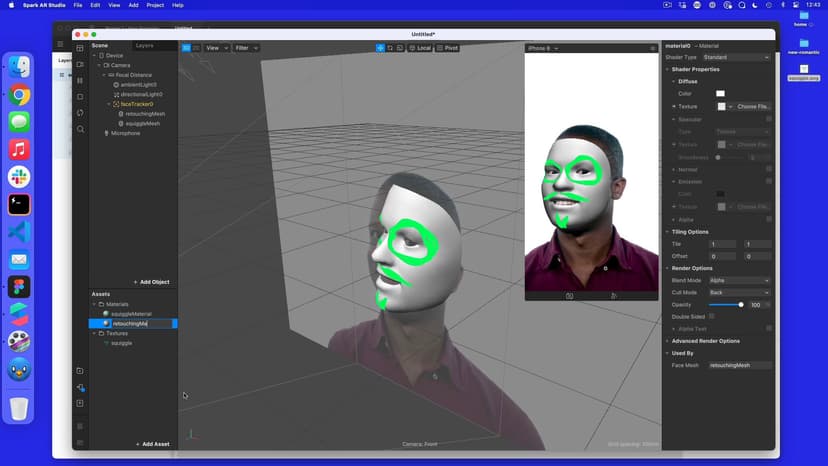Image resolution: width=828 pixels, height=466 pixels.
Task: Open Figma from the dock
Action: 19,287
